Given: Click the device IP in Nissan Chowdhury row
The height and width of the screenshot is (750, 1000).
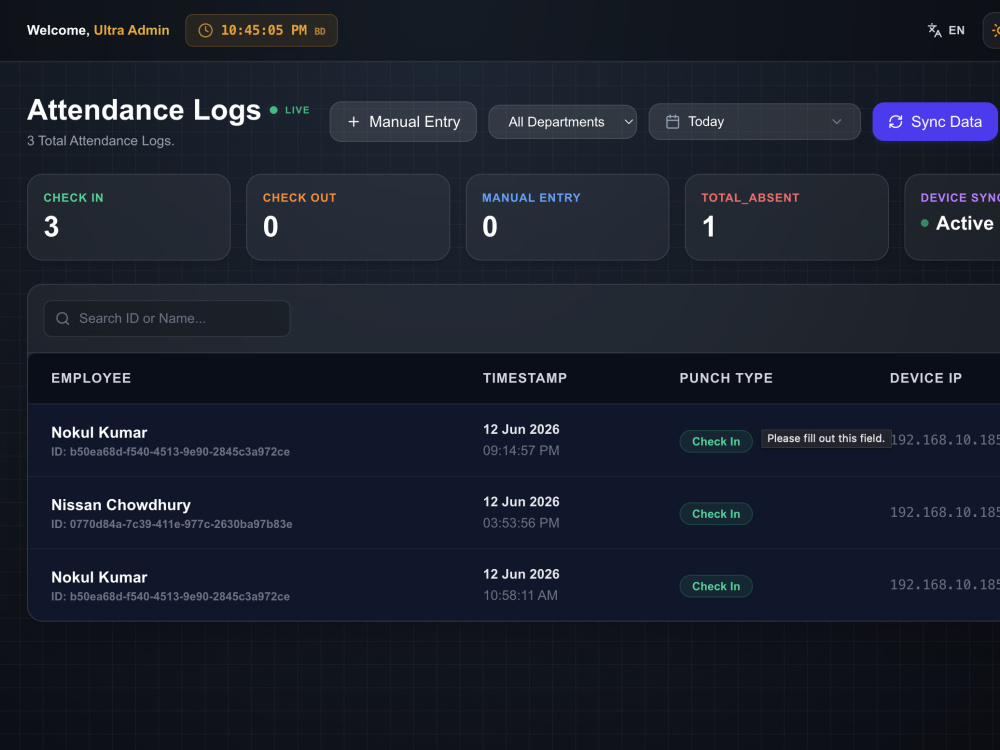Looking at the screenshot, I should (945, 512).
